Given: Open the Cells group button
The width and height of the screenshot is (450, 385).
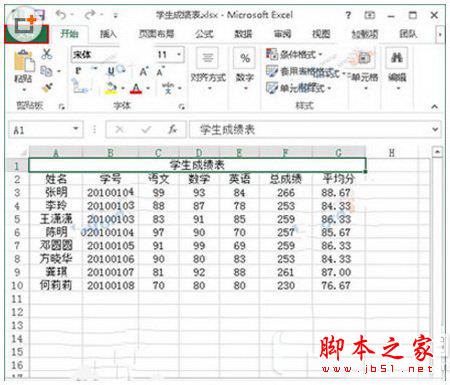Looking at the screenshot, I should [x=365, y=69].
